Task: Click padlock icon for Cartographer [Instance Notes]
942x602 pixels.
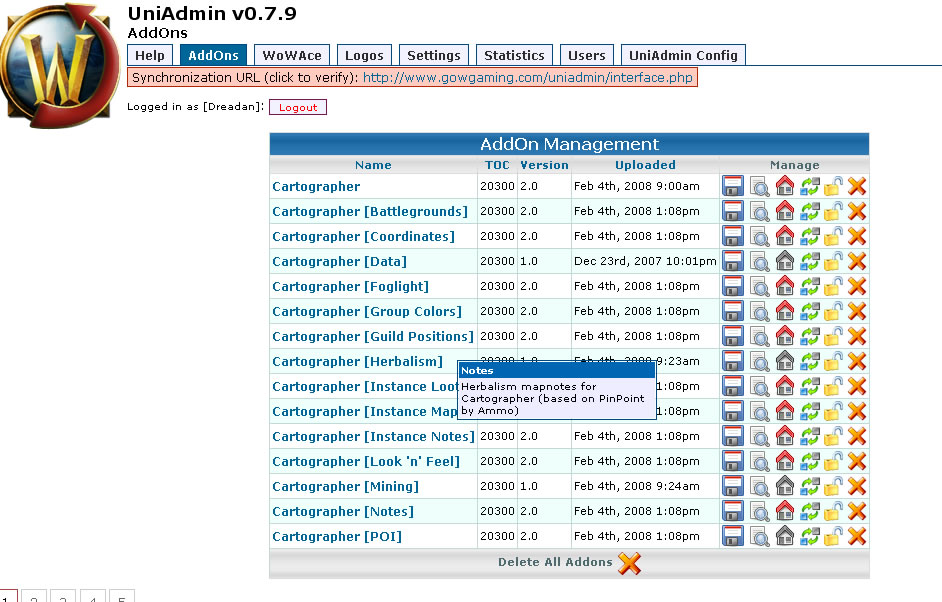Action: point(833,436)
